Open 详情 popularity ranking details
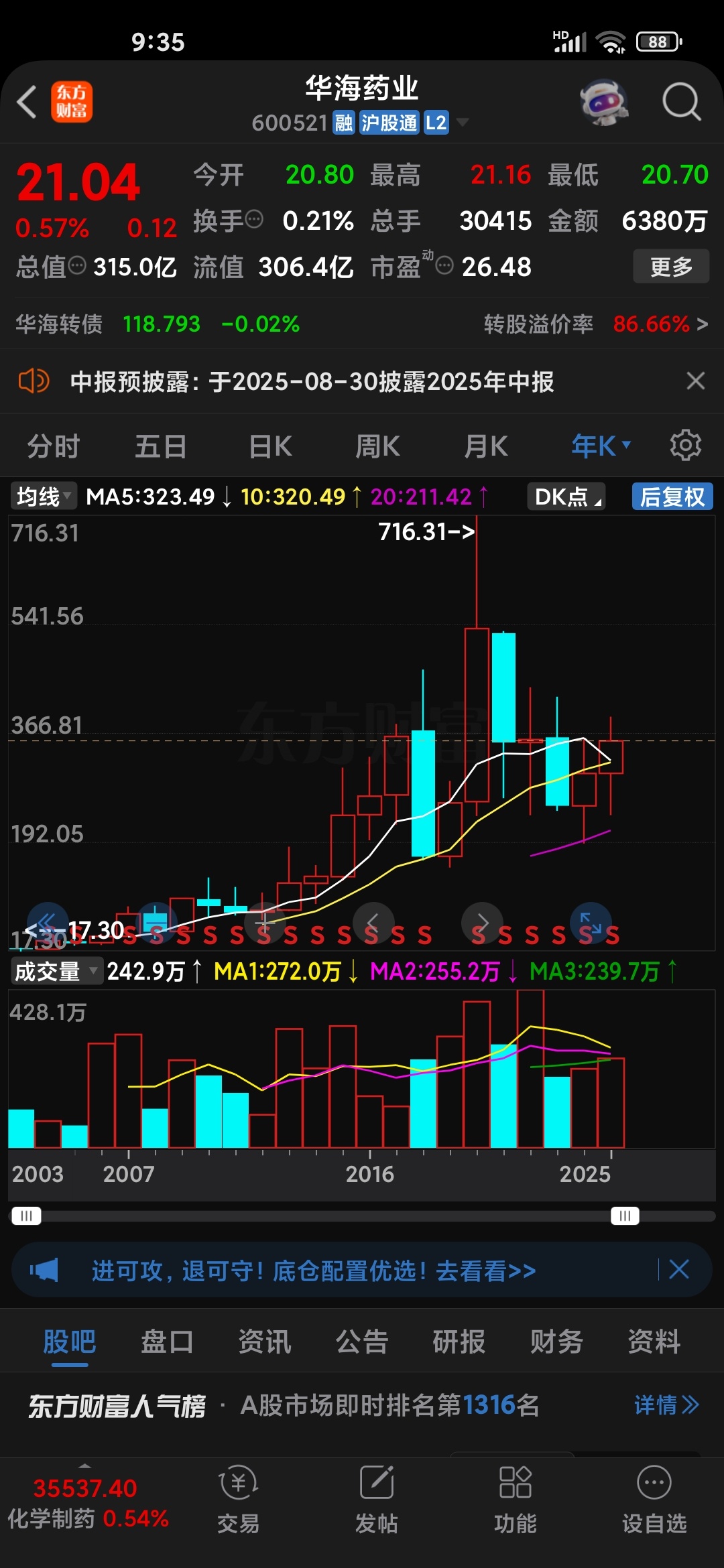Viewport: 724px width, 1568px height. click(x=666, y=1404)
